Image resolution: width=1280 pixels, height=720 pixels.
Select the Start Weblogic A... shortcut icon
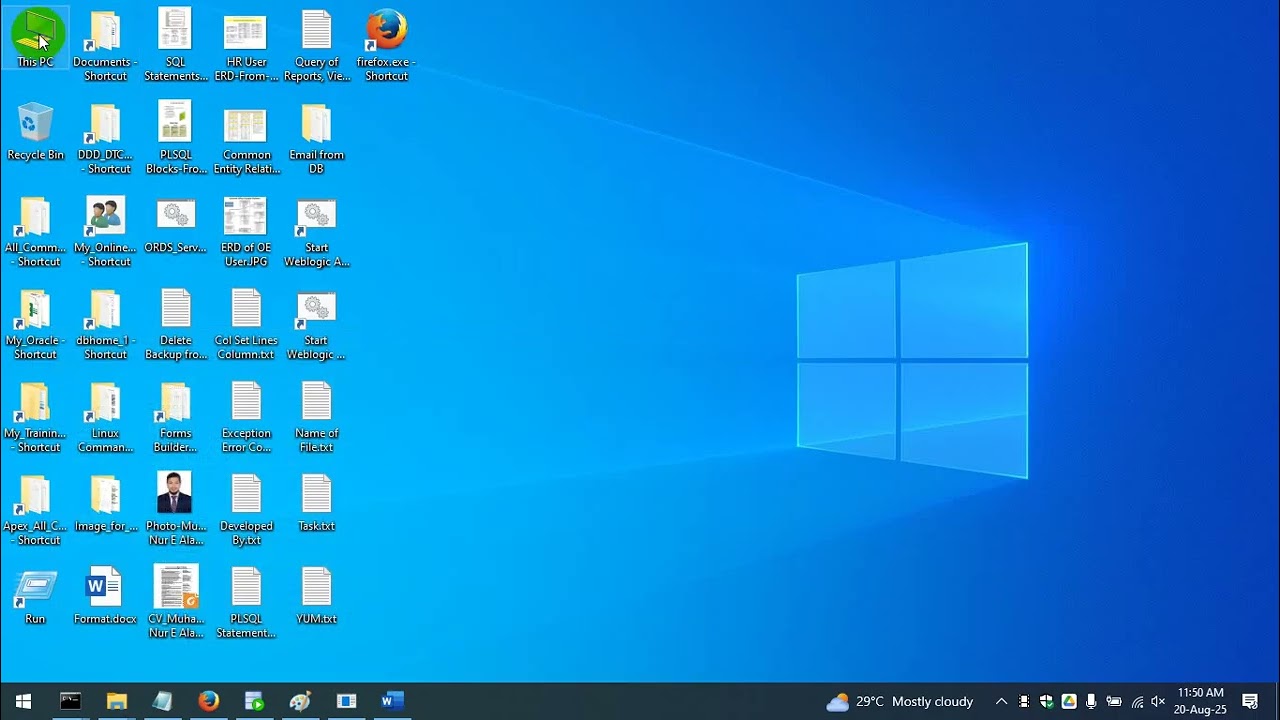click(x=317, y=232)
